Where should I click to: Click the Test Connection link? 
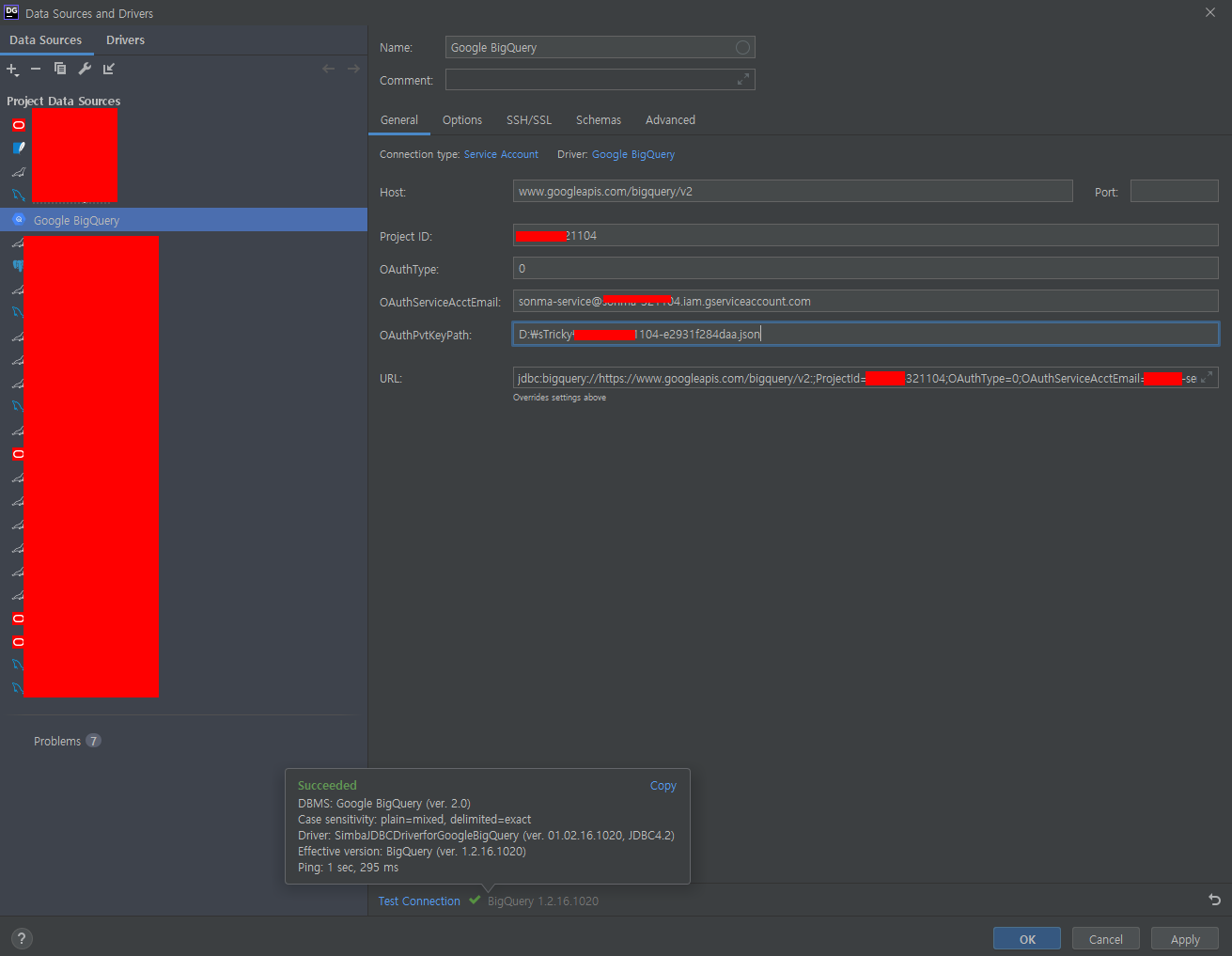pos(419,901)
